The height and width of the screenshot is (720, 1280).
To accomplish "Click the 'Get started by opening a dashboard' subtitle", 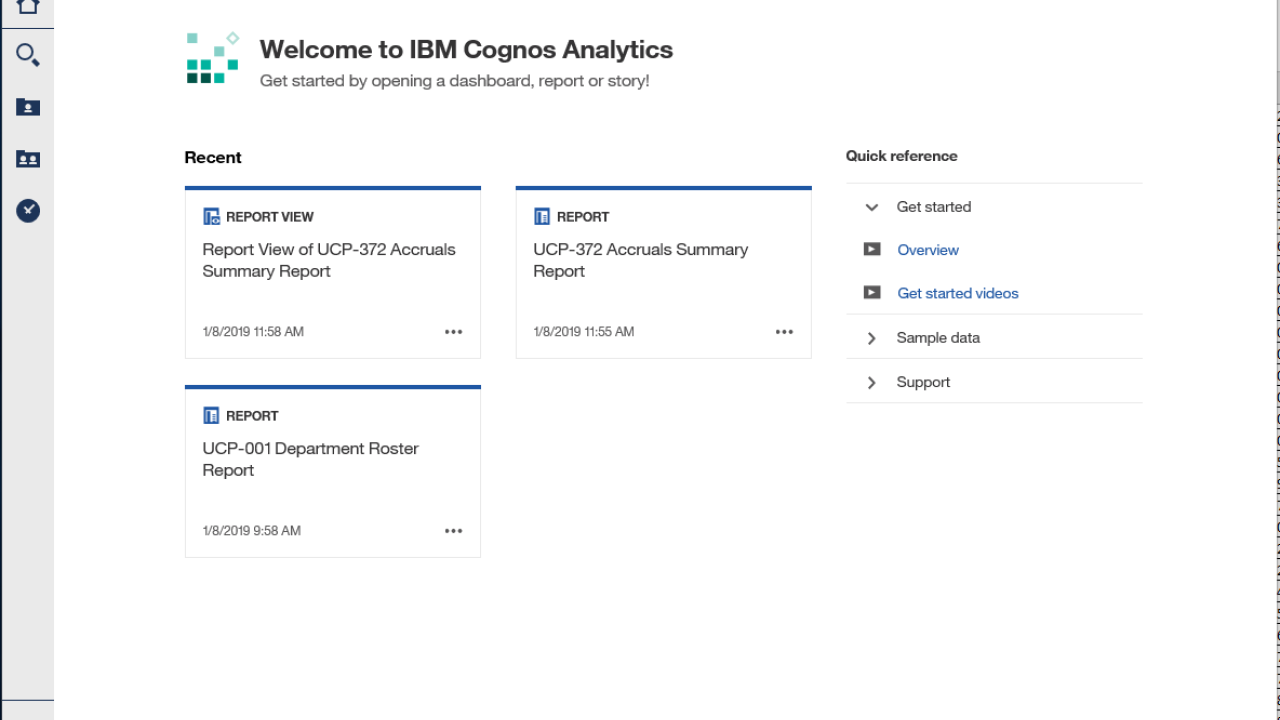I will coord(455,81).
